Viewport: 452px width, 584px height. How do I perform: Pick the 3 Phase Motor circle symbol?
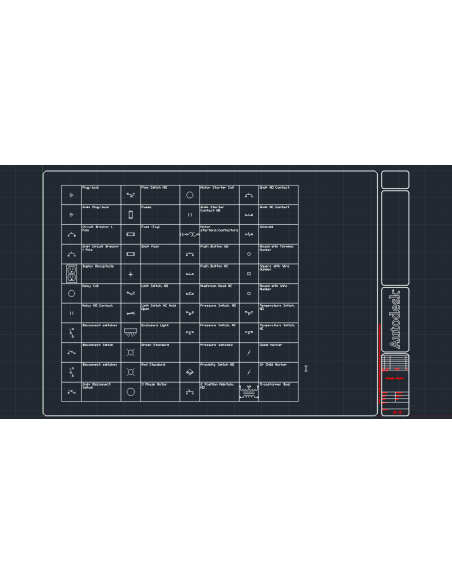coord(130,392)
